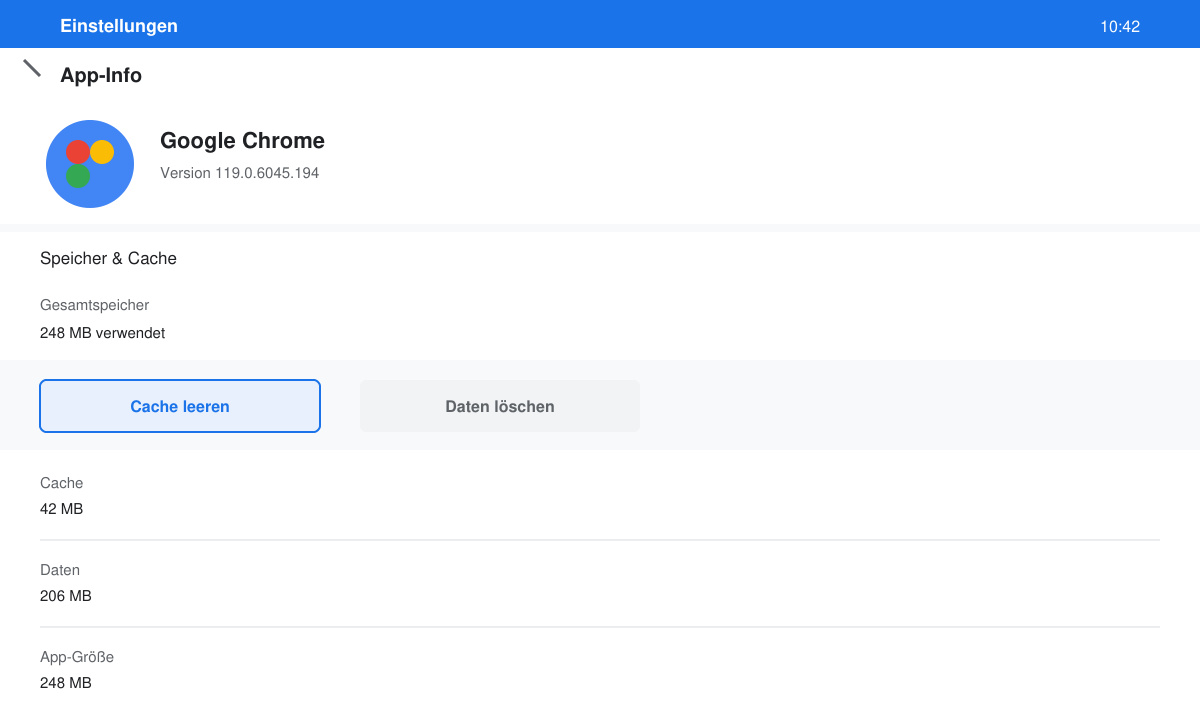Click the Daten löschen button
The width and height of the screenshot is (1200, 720).
click(x=500, y=406)
